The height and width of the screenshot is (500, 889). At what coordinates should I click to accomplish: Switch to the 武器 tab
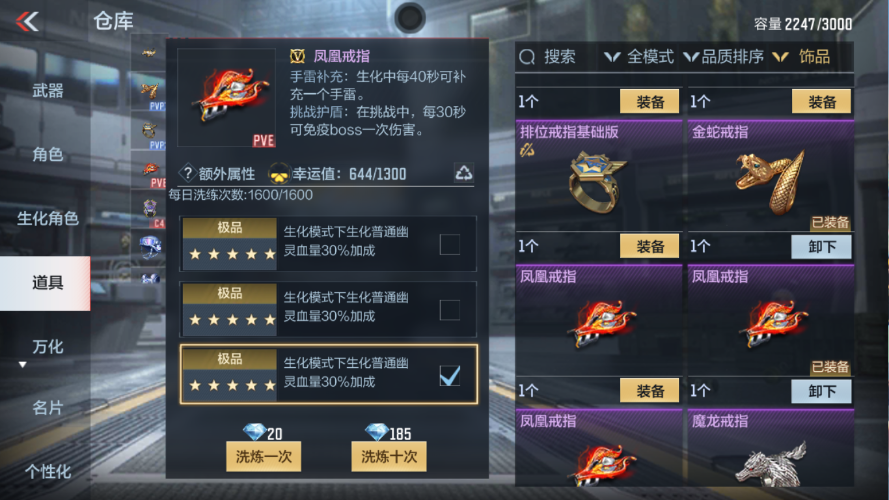point(48,91)
